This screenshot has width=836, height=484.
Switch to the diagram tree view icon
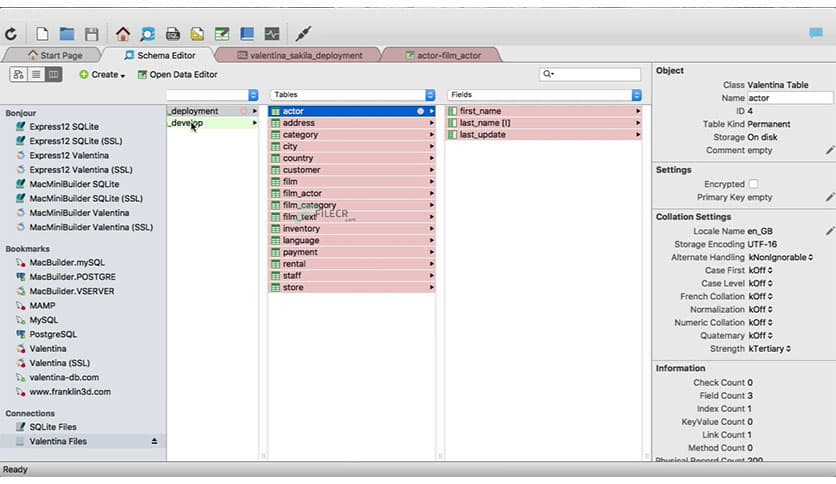pyautogui.click(x=18, y=74)
